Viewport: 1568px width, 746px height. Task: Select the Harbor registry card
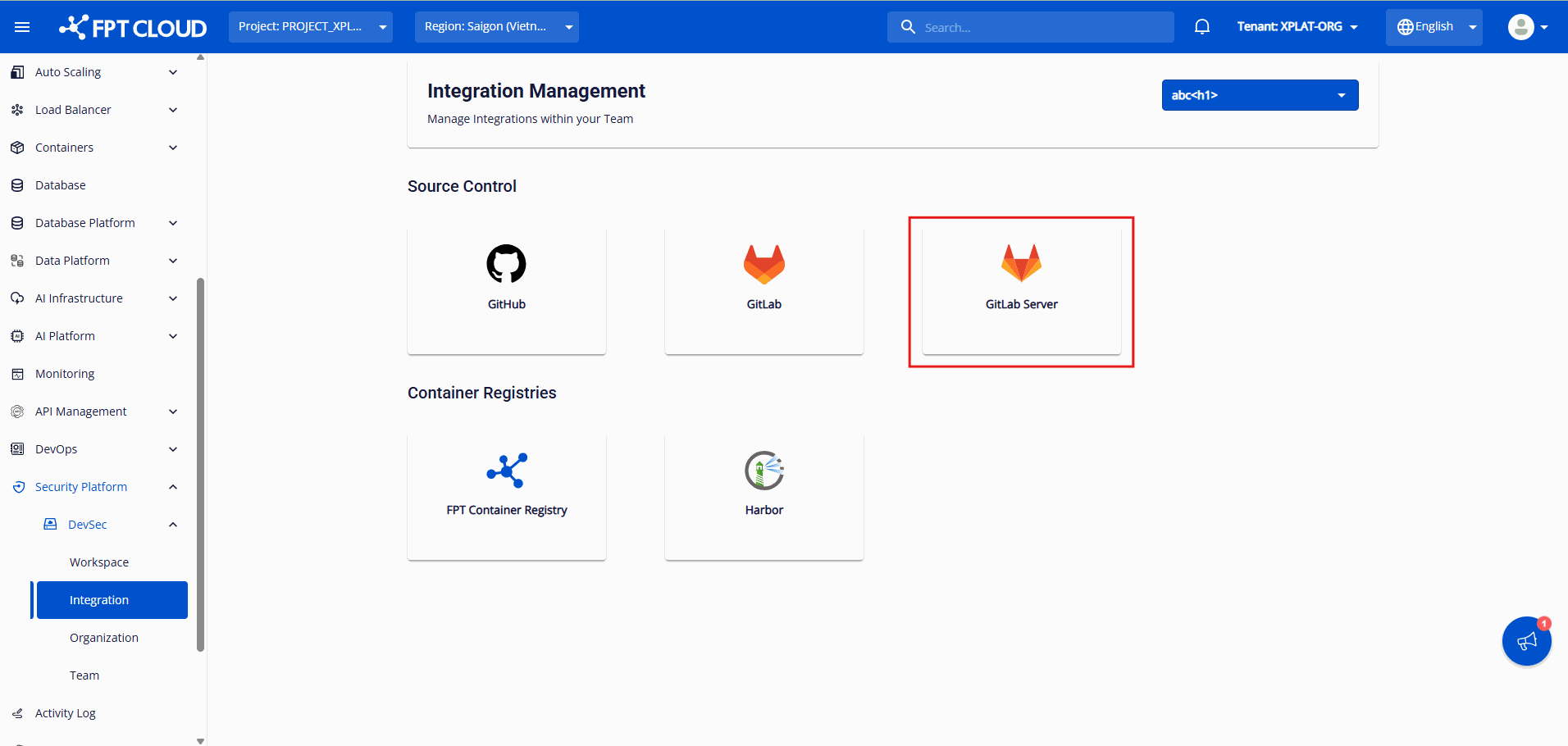click(x=764, y=497)
